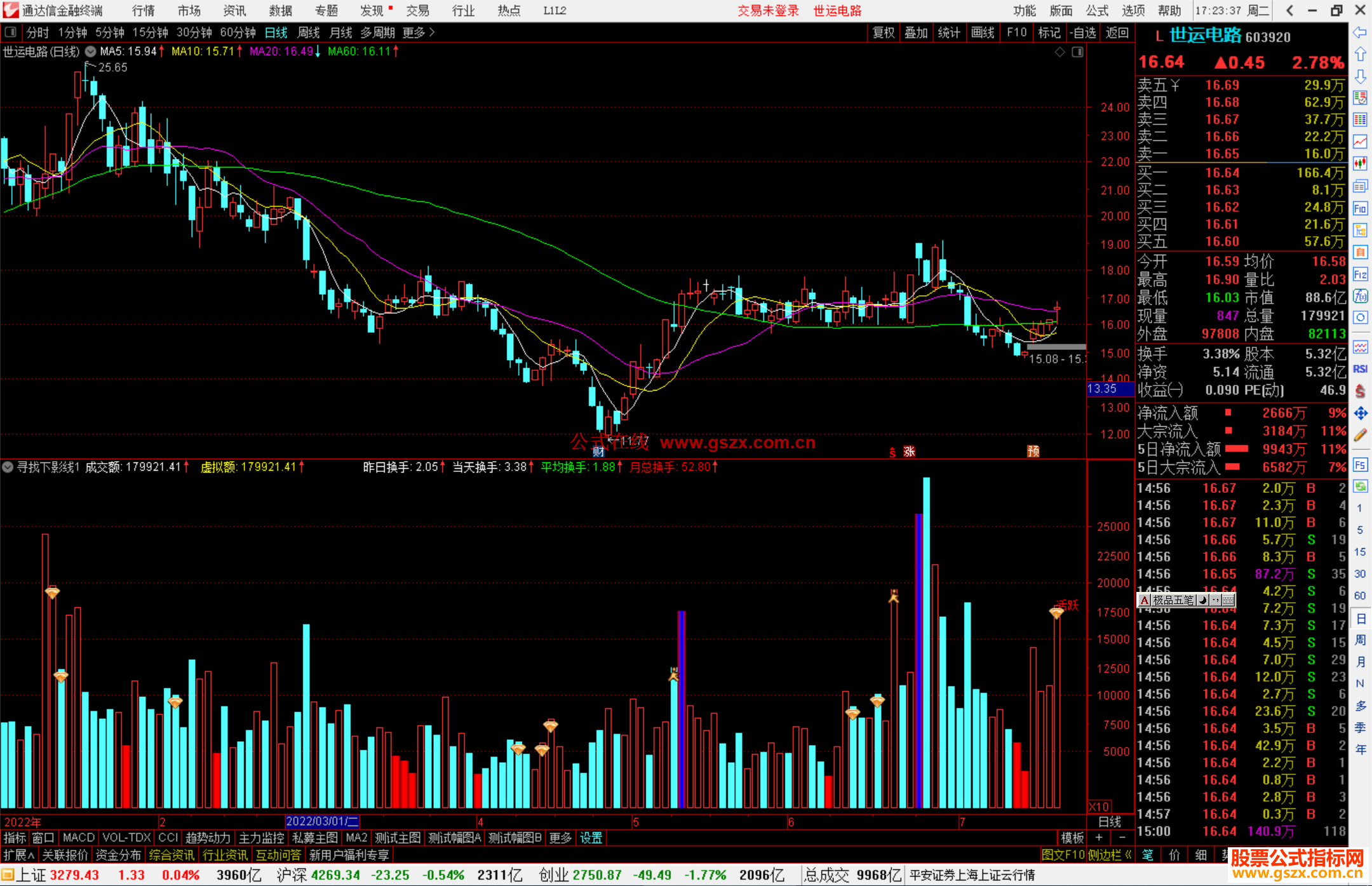Open the tree structure icon in sidebar
1372x886 pixels.
[x=1360, y=230]
